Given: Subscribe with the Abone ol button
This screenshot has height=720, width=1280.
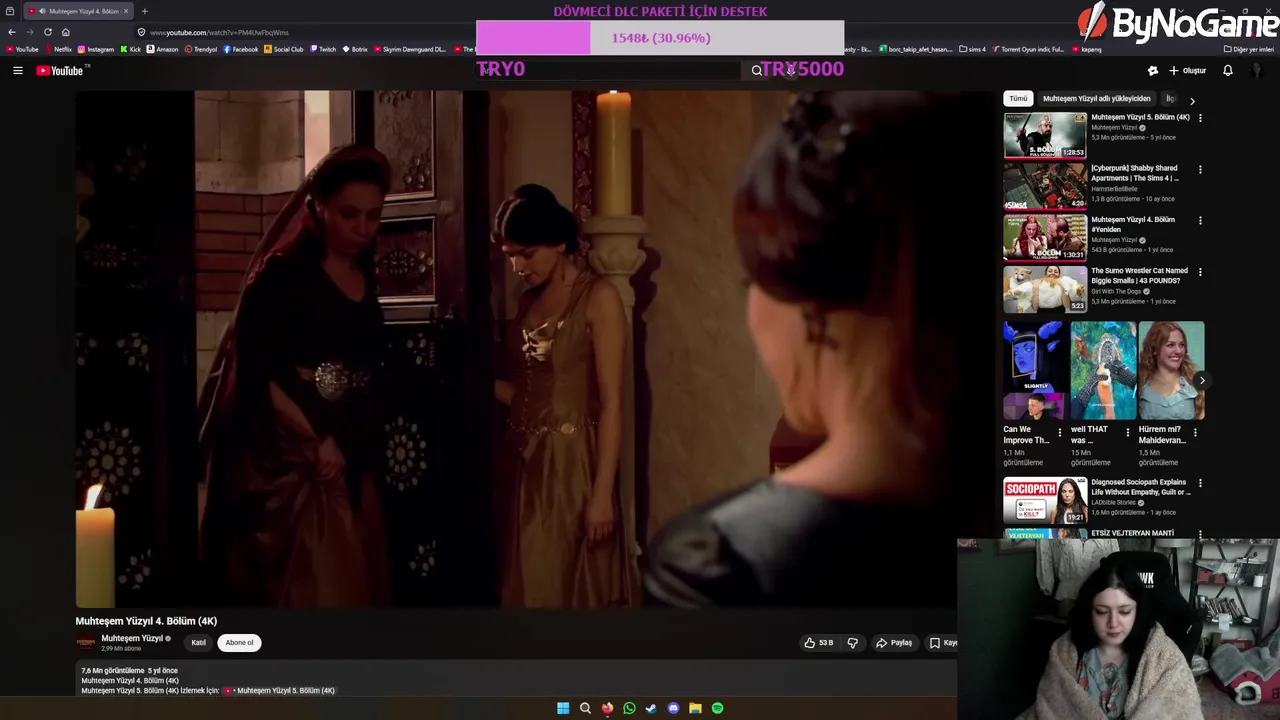Looking at the screenshot, I should [x=239, y=643].
